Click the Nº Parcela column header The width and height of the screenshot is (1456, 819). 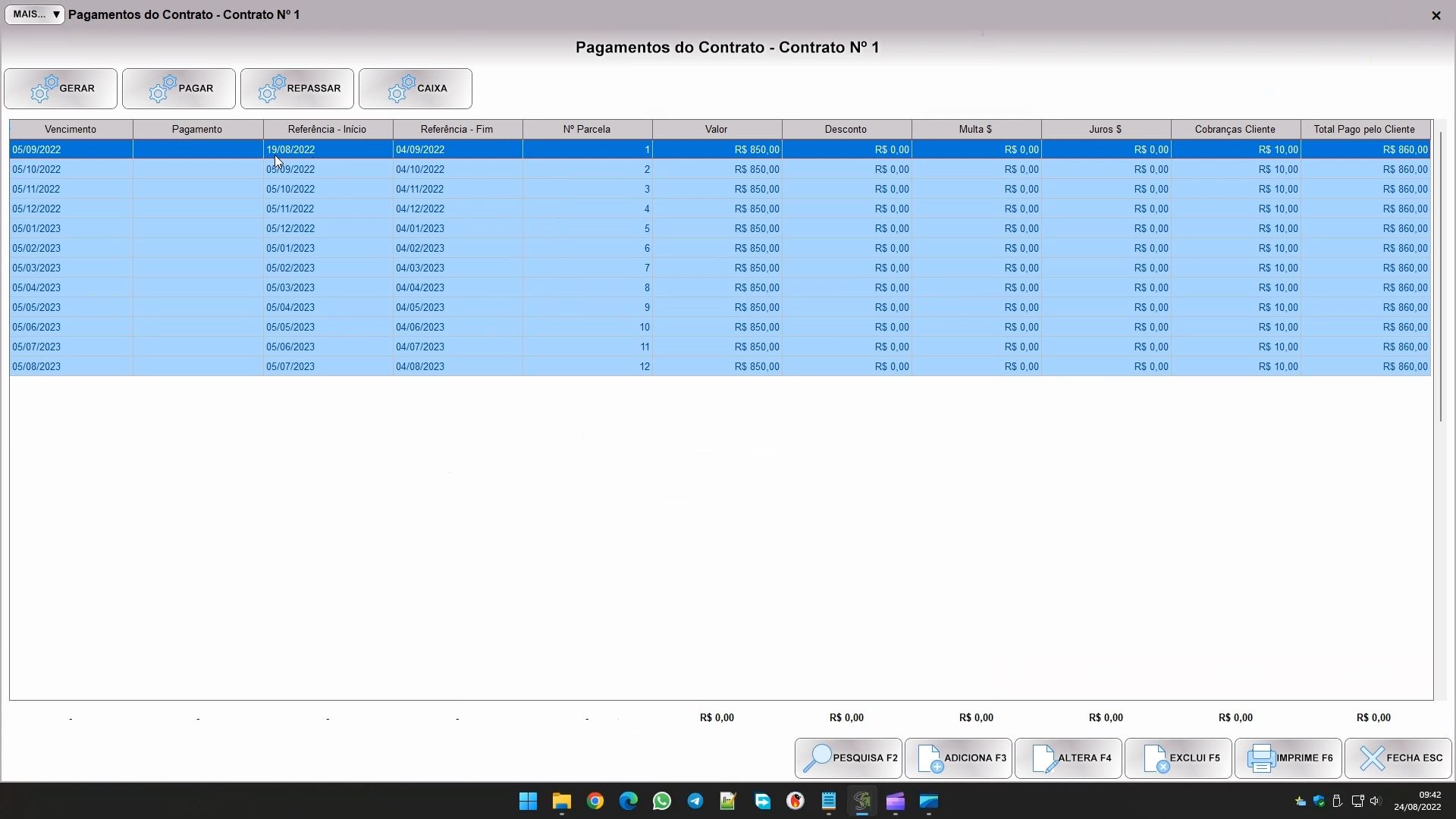click(x=587, y=130)
